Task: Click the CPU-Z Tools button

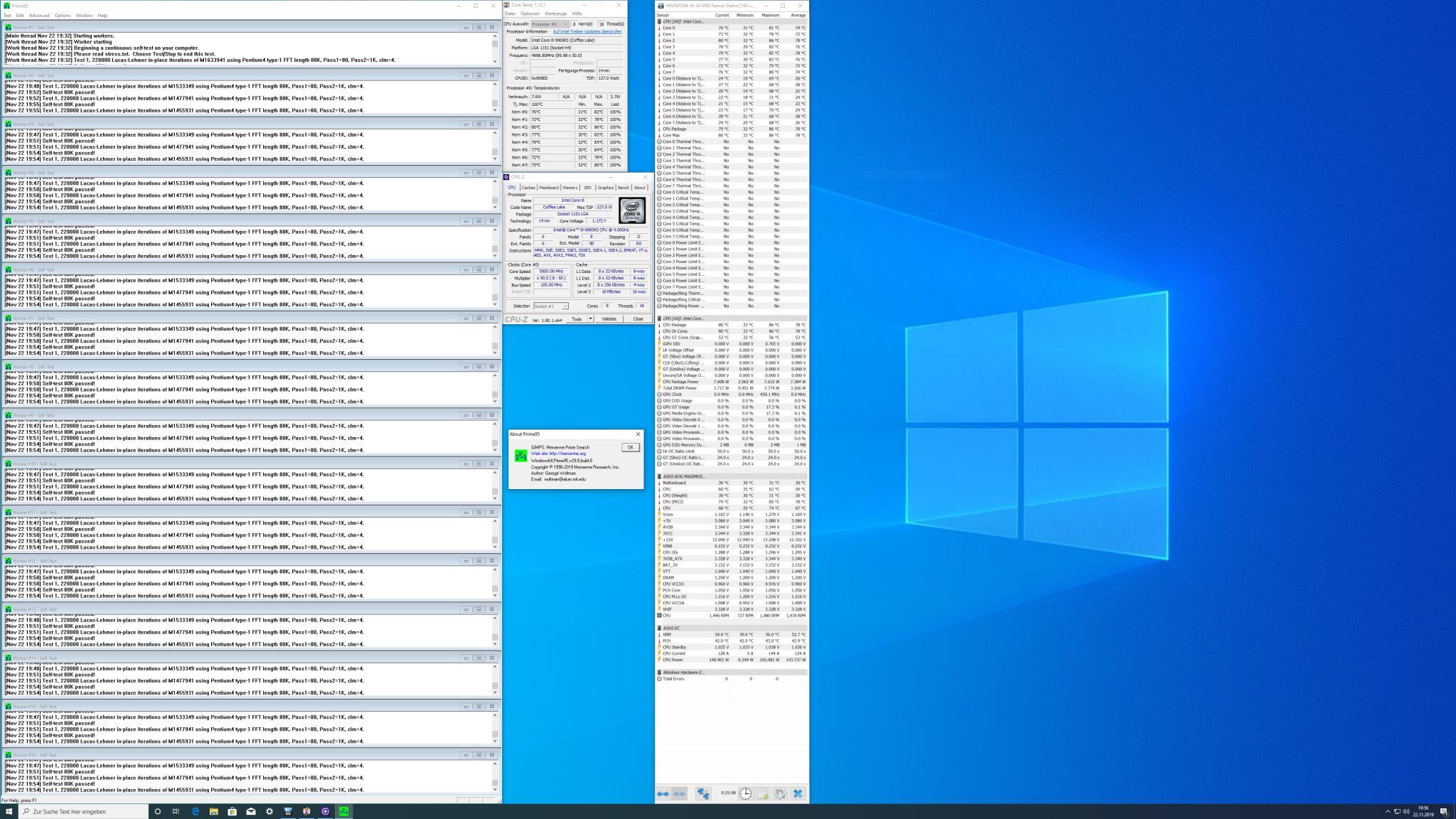Action: (x=577, y=319)
